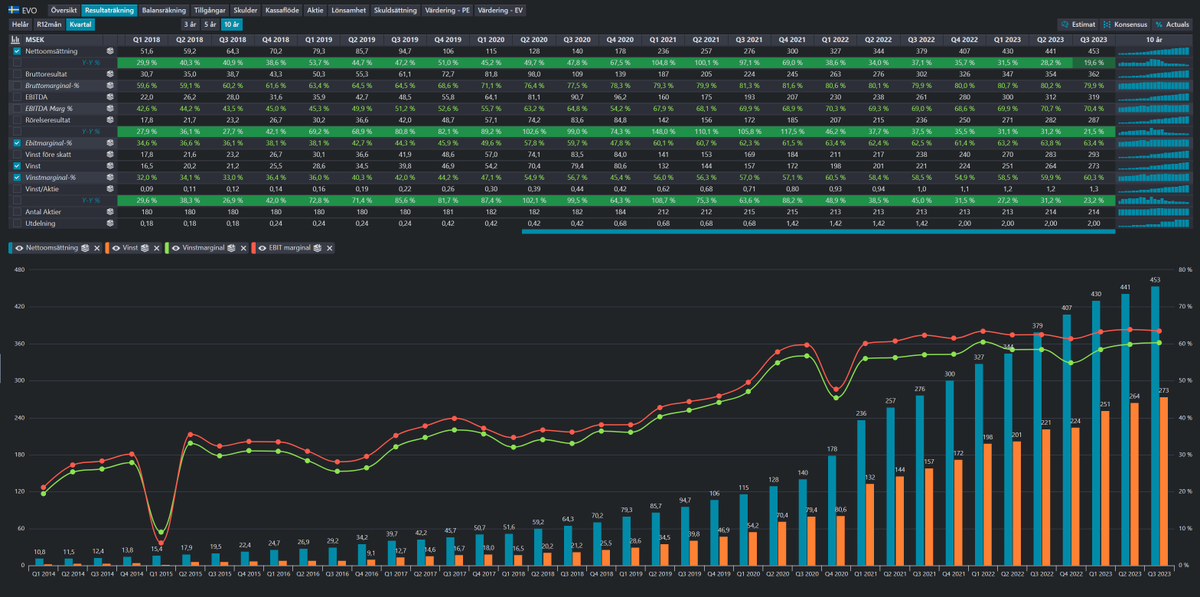The width and height of the screenshot is (1200, 597).
Task: Select the 3 år range button
Action: coord(190,24)
